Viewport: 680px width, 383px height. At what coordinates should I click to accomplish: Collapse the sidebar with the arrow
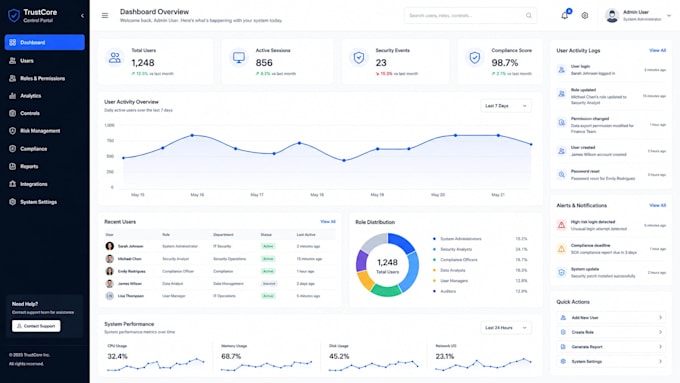(x=82, y=16)
